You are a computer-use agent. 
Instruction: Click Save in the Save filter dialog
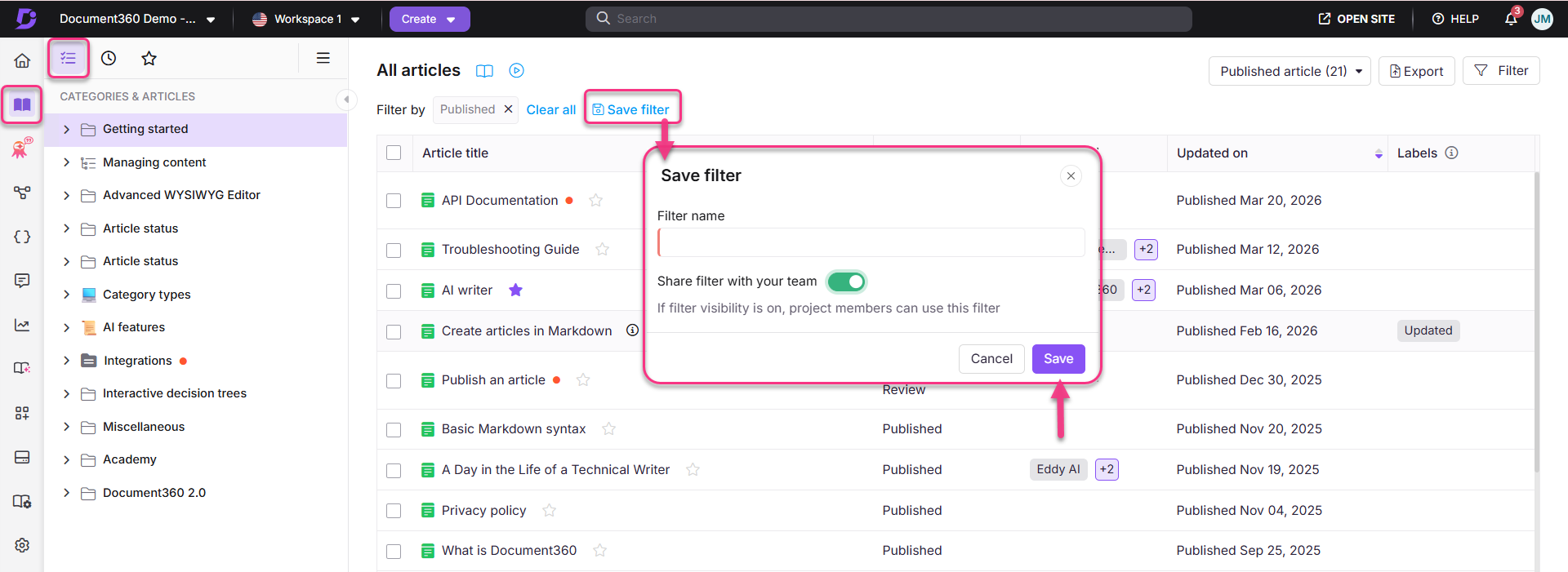coord(1058,358)
